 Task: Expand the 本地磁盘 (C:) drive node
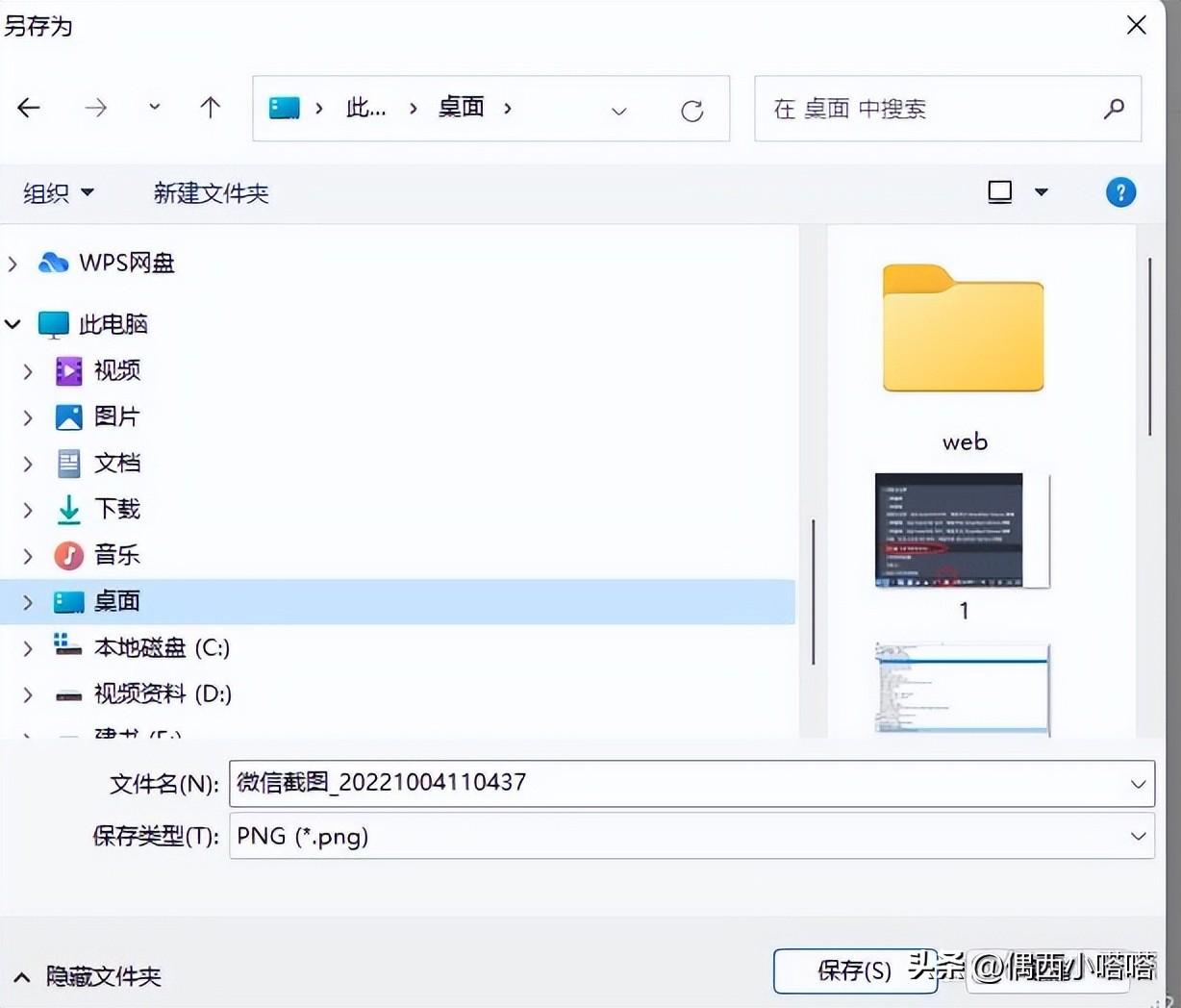click(x=28, y=648)
